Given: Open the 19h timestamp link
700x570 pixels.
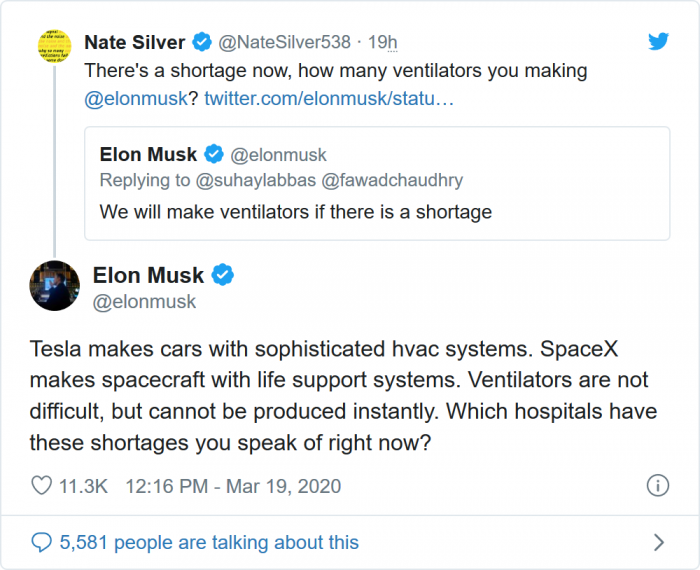Looking at the screenshot, I should point(382,42).
